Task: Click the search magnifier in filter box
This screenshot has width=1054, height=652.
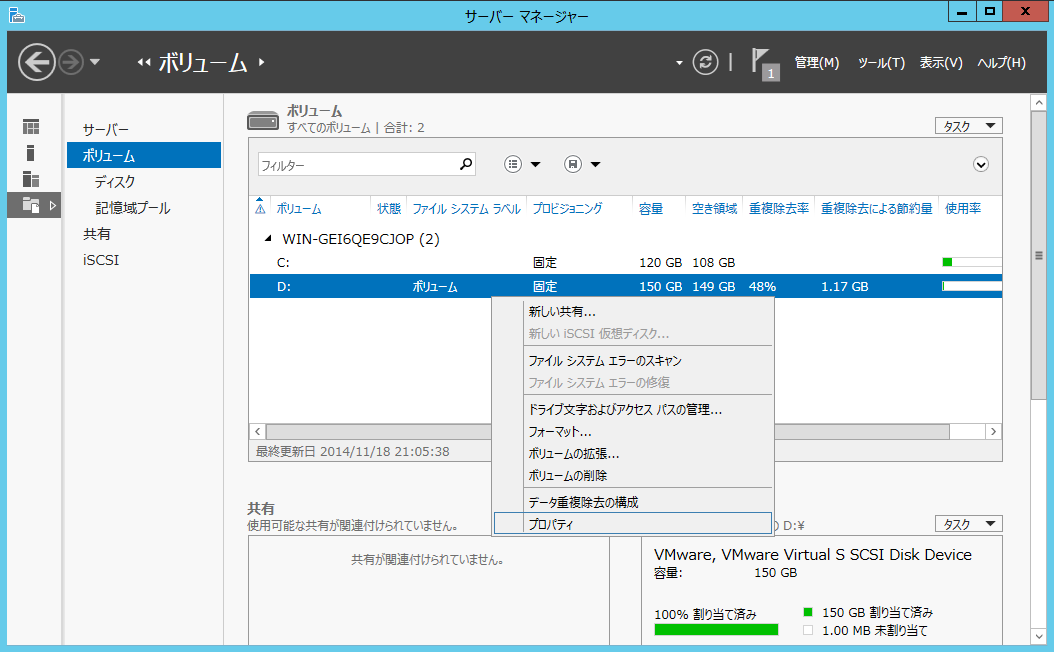Action: 465,165
